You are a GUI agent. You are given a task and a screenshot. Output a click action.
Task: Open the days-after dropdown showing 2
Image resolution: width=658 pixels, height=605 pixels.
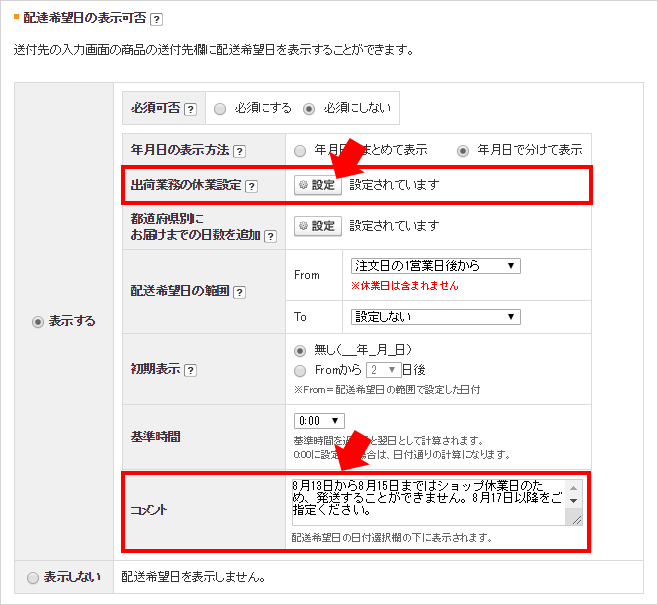[384, 370]
